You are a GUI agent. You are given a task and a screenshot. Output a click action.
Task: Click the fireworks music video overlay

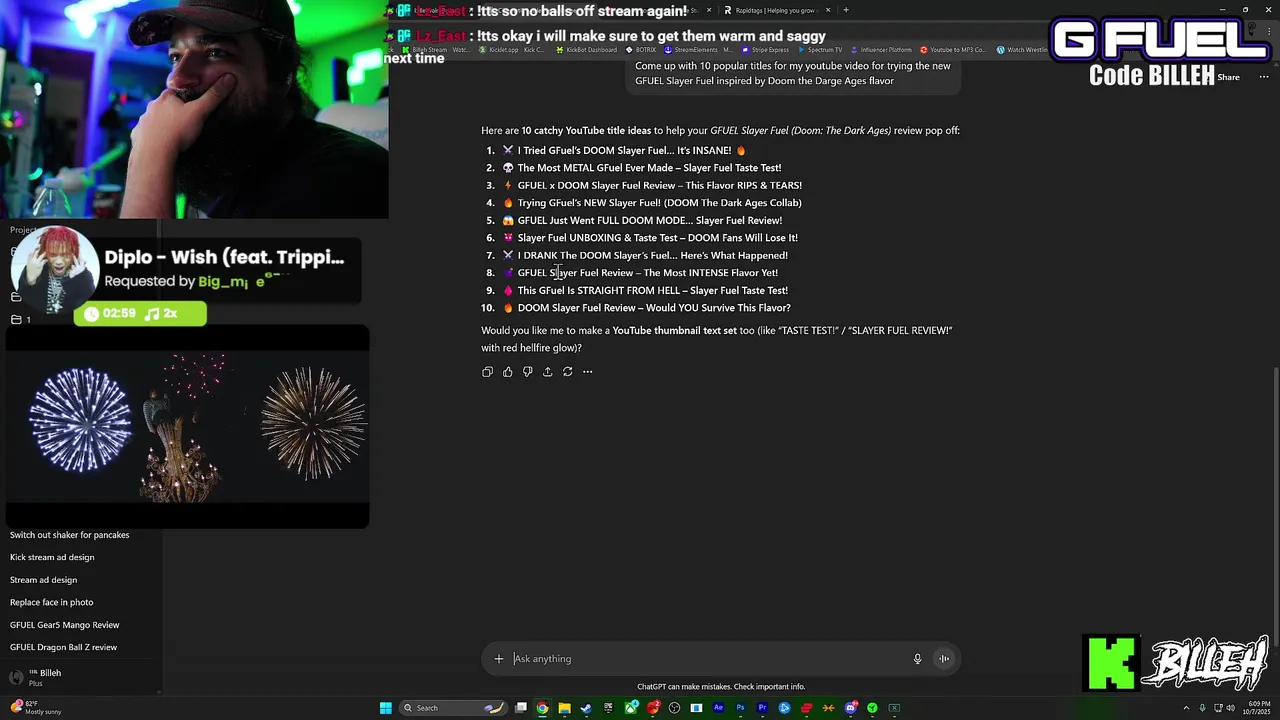[x=188, y=427]
